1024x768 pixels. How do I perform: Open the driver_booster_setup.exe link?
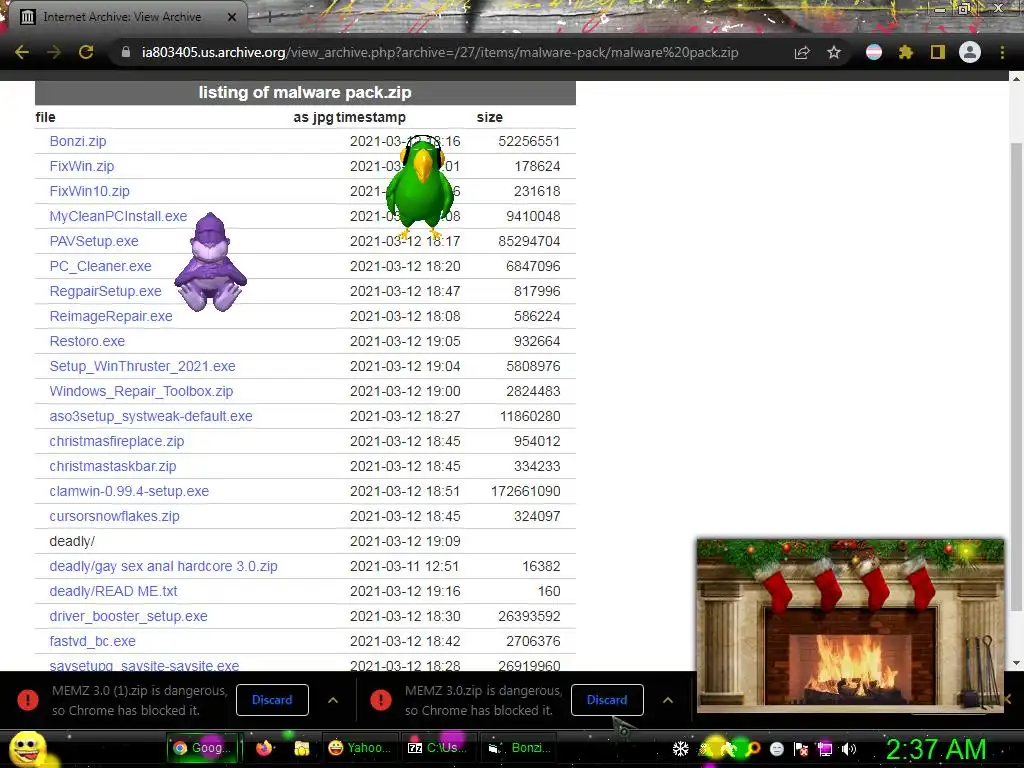coord(129,616)
